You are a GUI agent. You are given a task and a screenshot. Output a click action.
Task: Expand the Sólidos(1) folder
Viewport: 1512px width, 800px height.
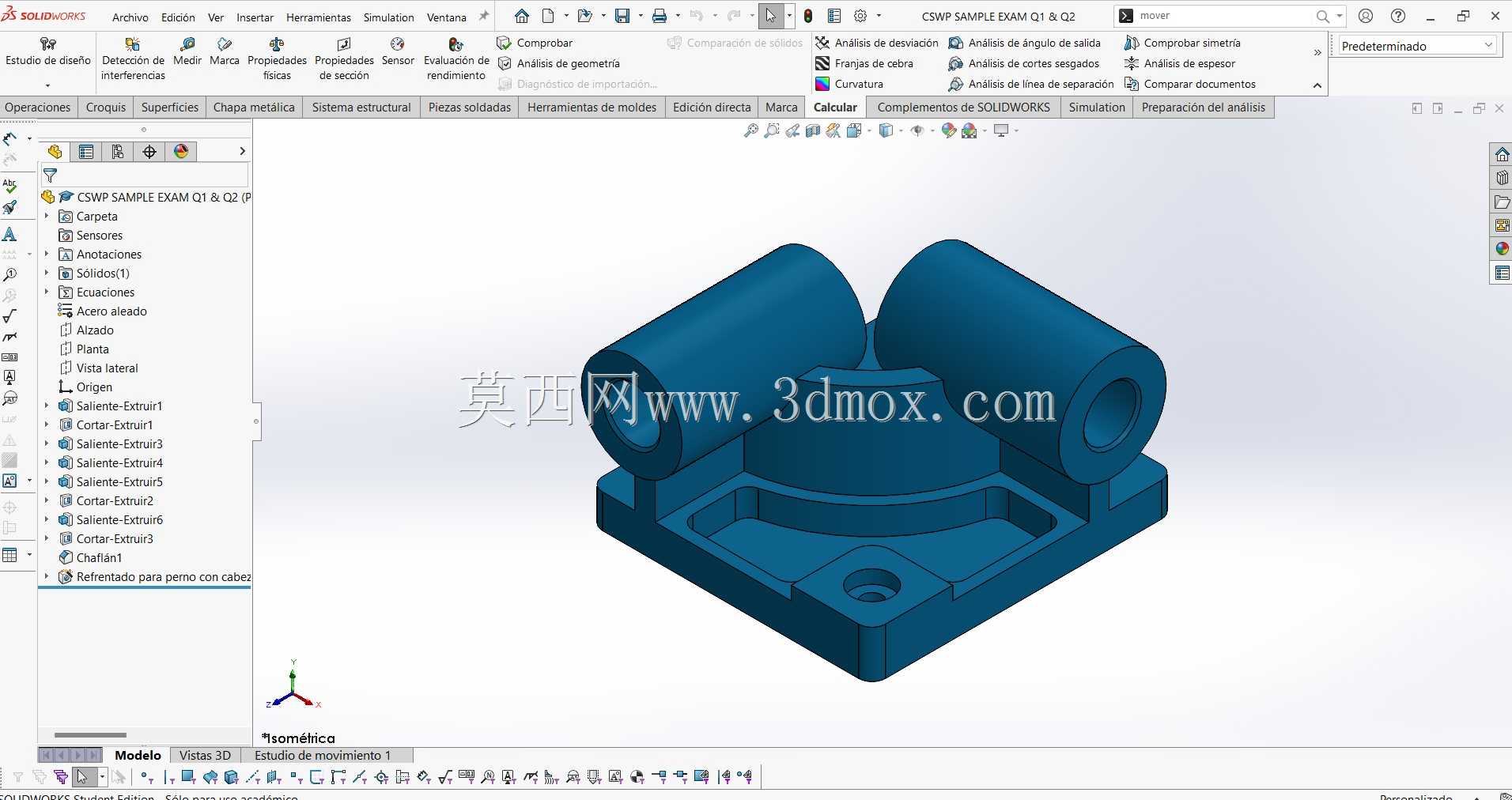(47, 273)
